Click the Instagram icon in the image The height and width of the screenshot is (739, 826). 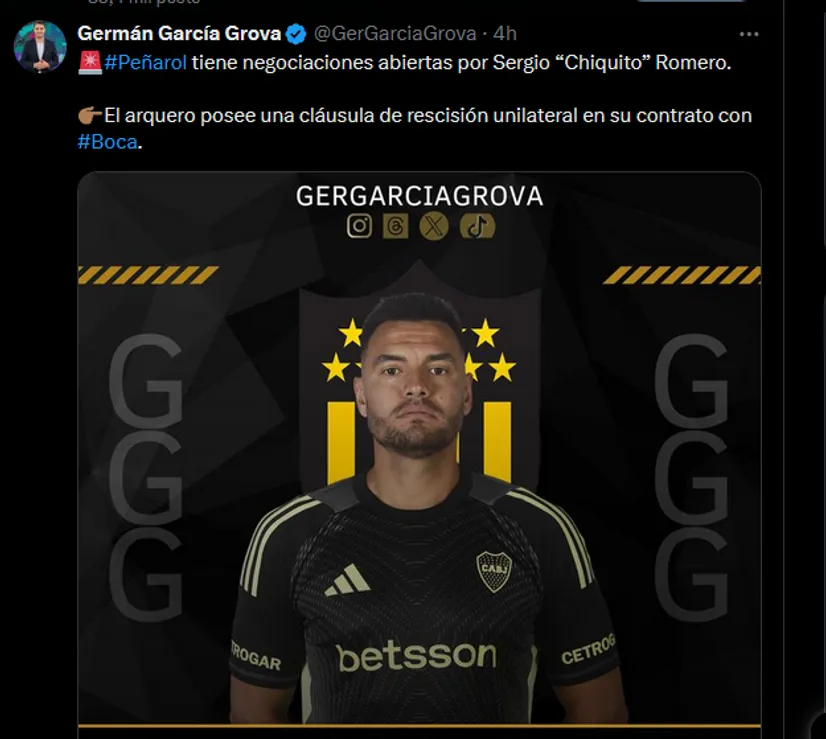[359, 226]
